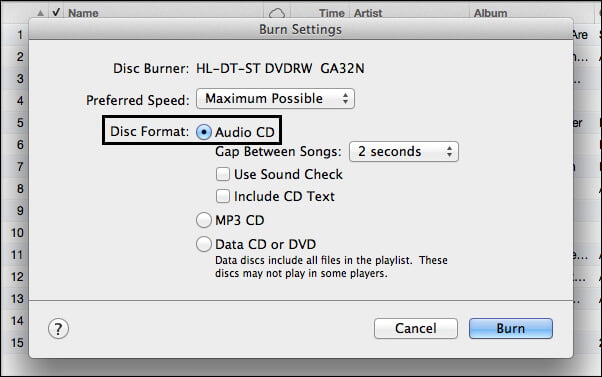Open the help question mark button

coord(58,329)
